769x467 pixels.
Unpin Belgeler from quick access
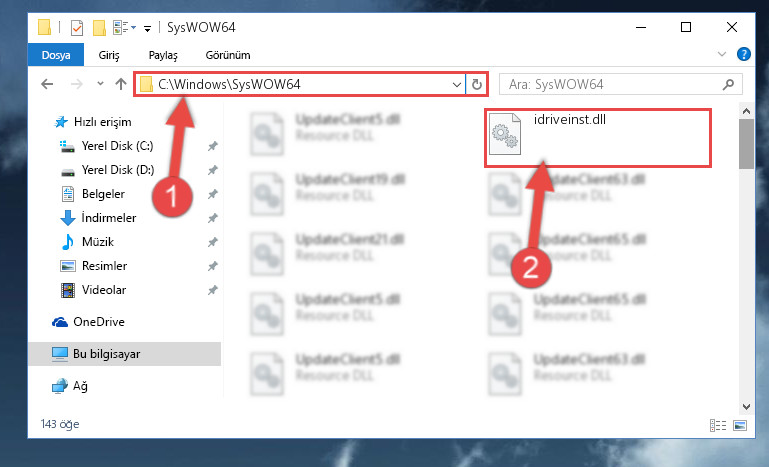[x=212, y=194]
